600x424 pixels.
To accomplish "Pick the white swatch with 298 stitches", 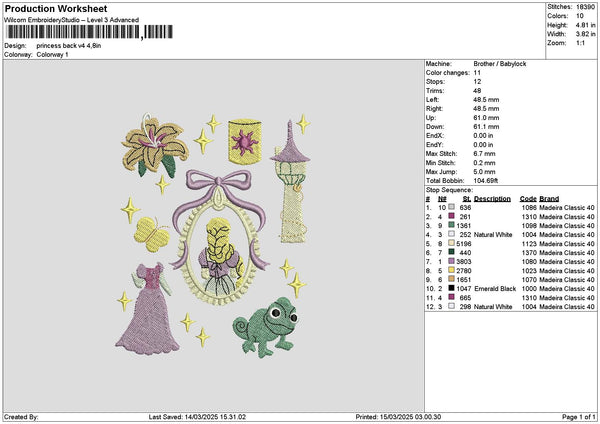I will 452,306.
